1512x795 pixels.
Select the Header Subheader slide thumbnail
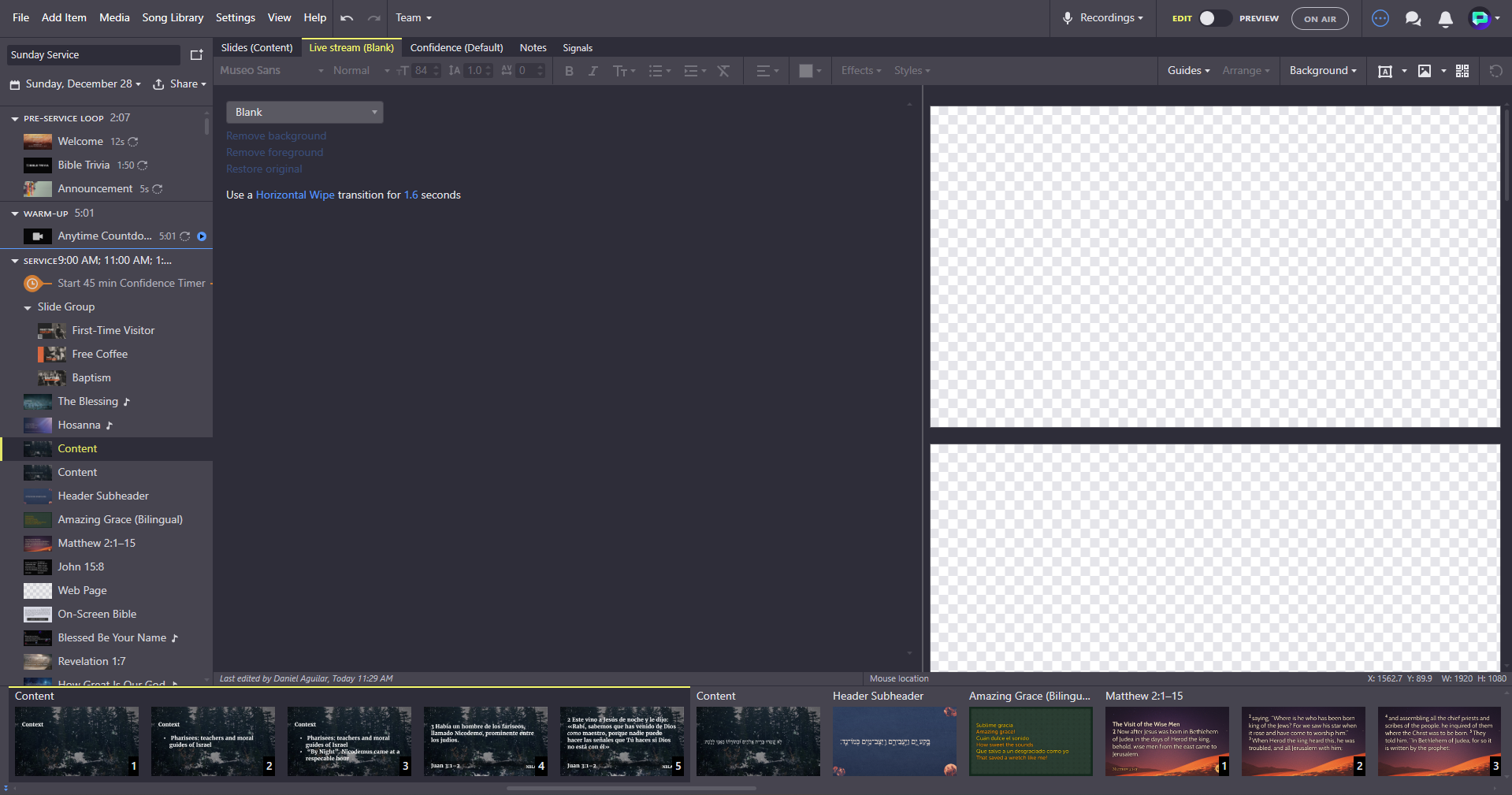[894, 741]
